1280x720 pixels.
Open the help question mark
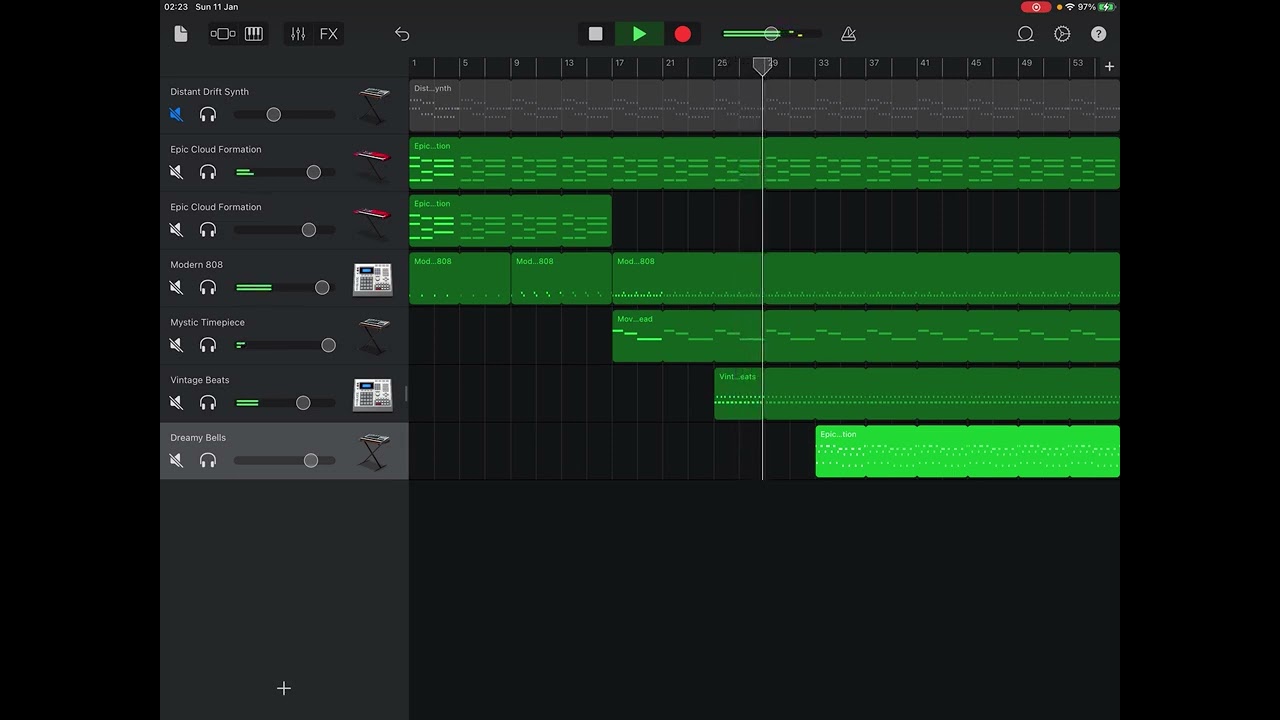click(x=1098, y=34)
